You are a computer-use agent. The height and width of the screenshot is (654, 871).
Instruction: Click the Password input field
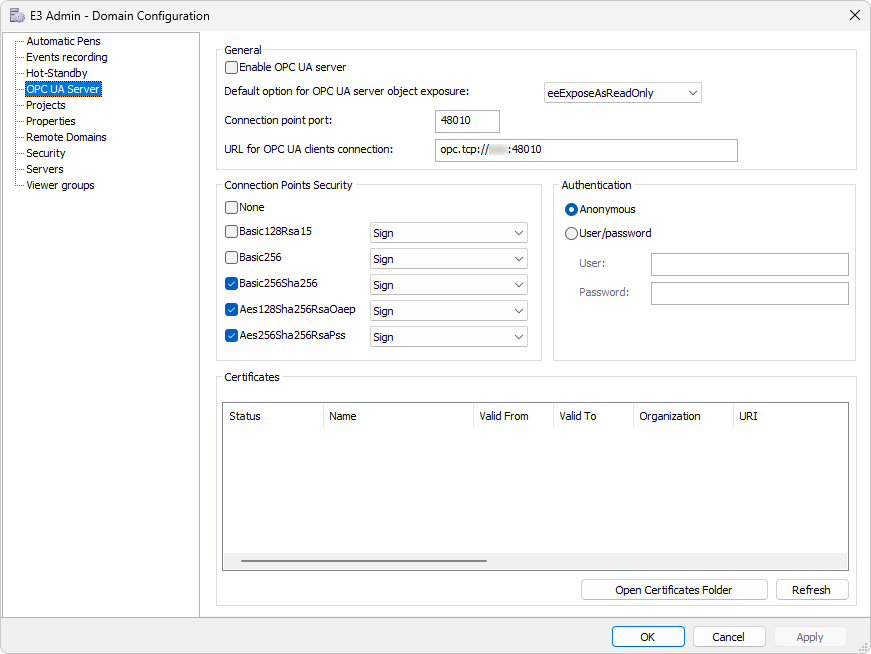click(750, 293)
